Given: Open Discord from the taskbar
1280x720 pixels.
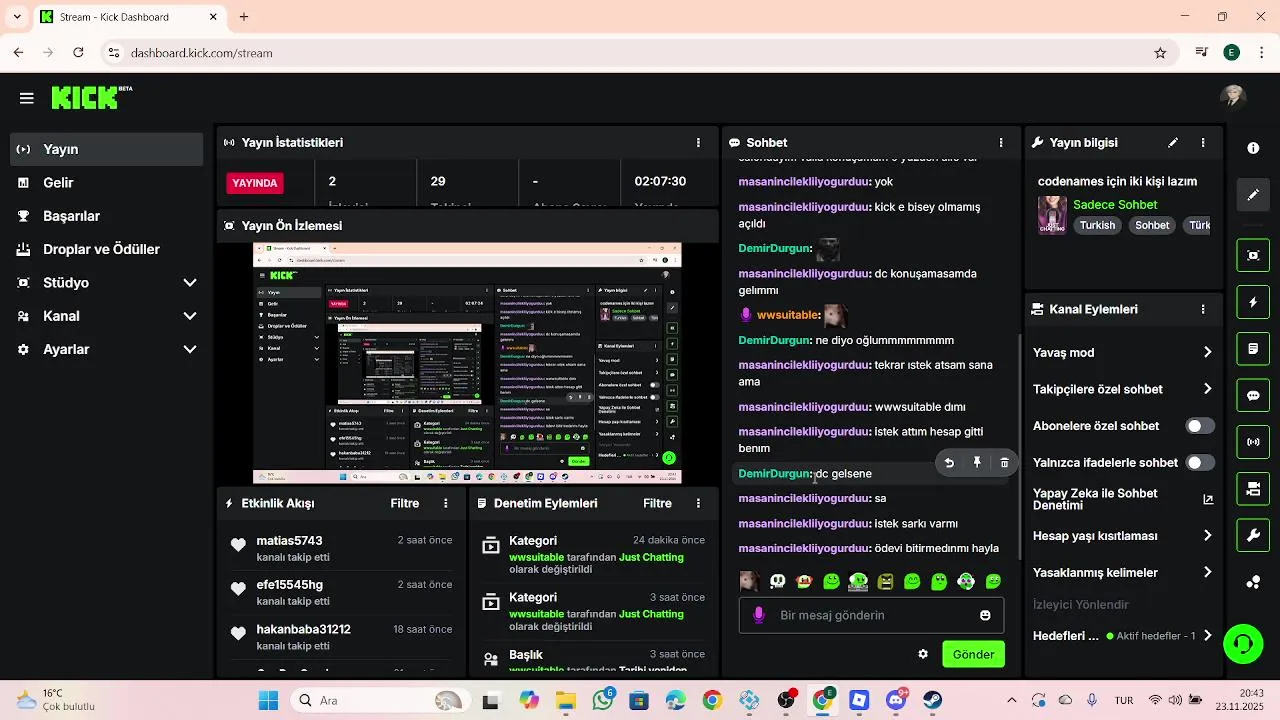Looking at the screenshot, I should 896,701.
